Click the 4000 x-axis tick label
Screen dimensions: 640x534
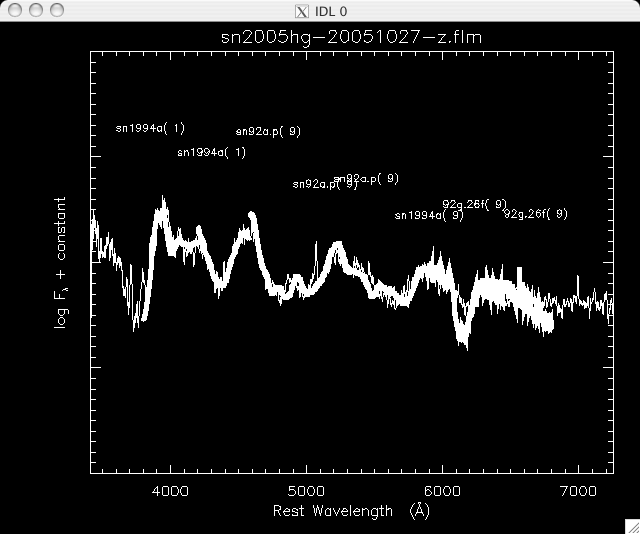click(x=170, y=490)
